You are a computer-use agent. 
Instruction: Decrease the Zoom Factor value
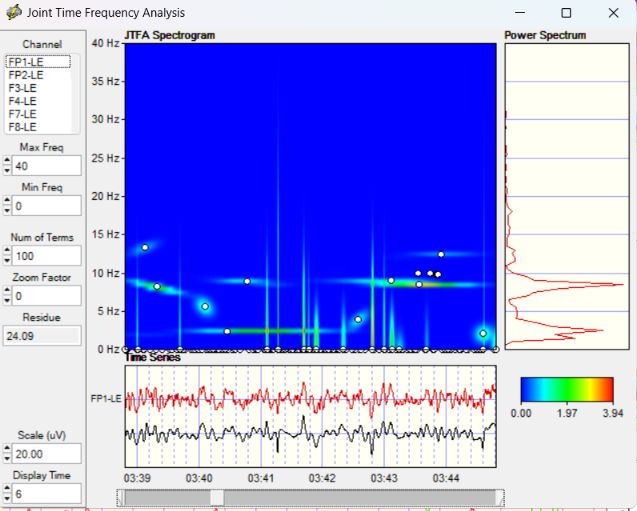pos(7,300)
